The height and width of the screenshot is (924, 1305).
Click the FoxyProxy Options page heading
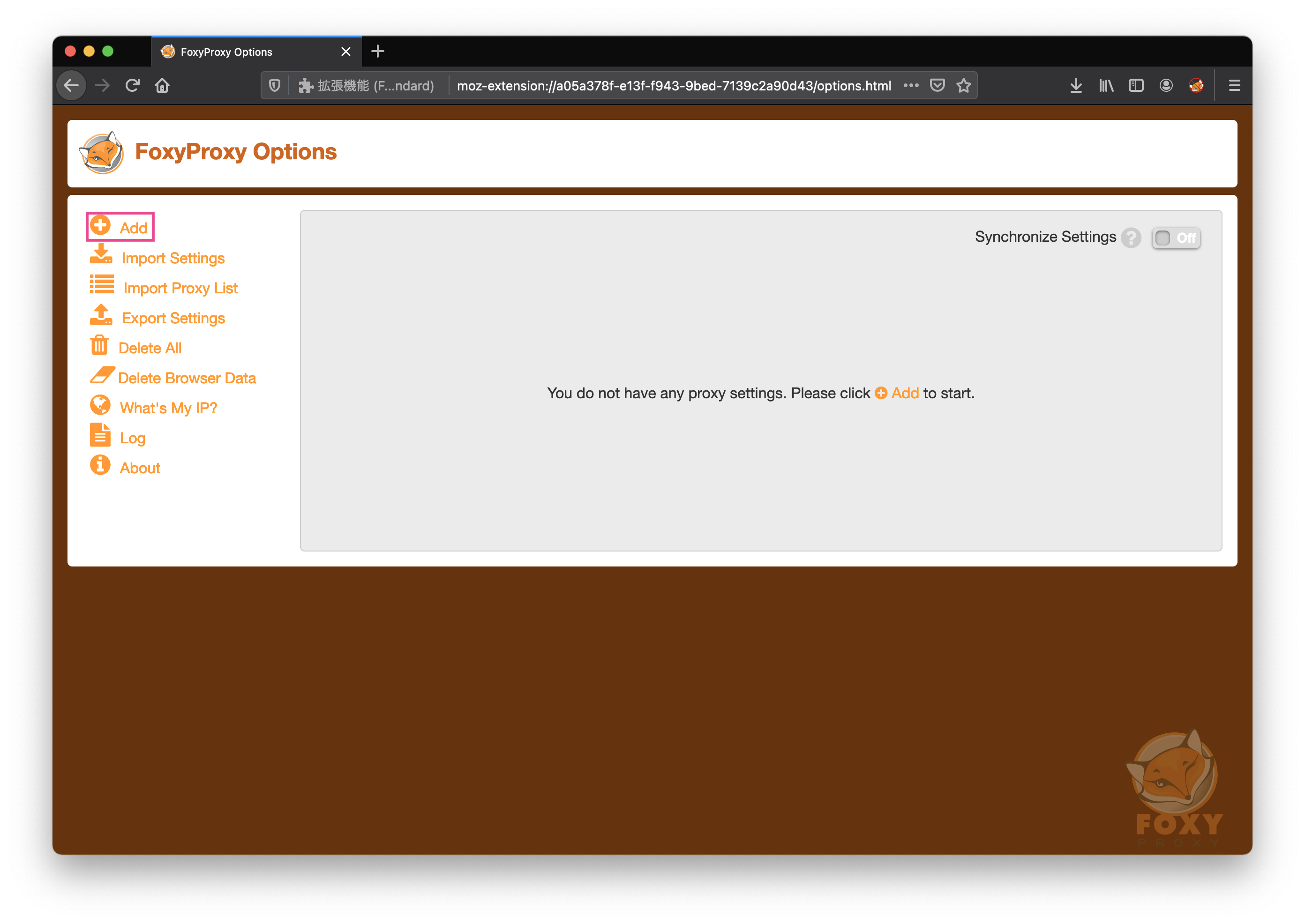pyautogui.click(x=236, y=152)
